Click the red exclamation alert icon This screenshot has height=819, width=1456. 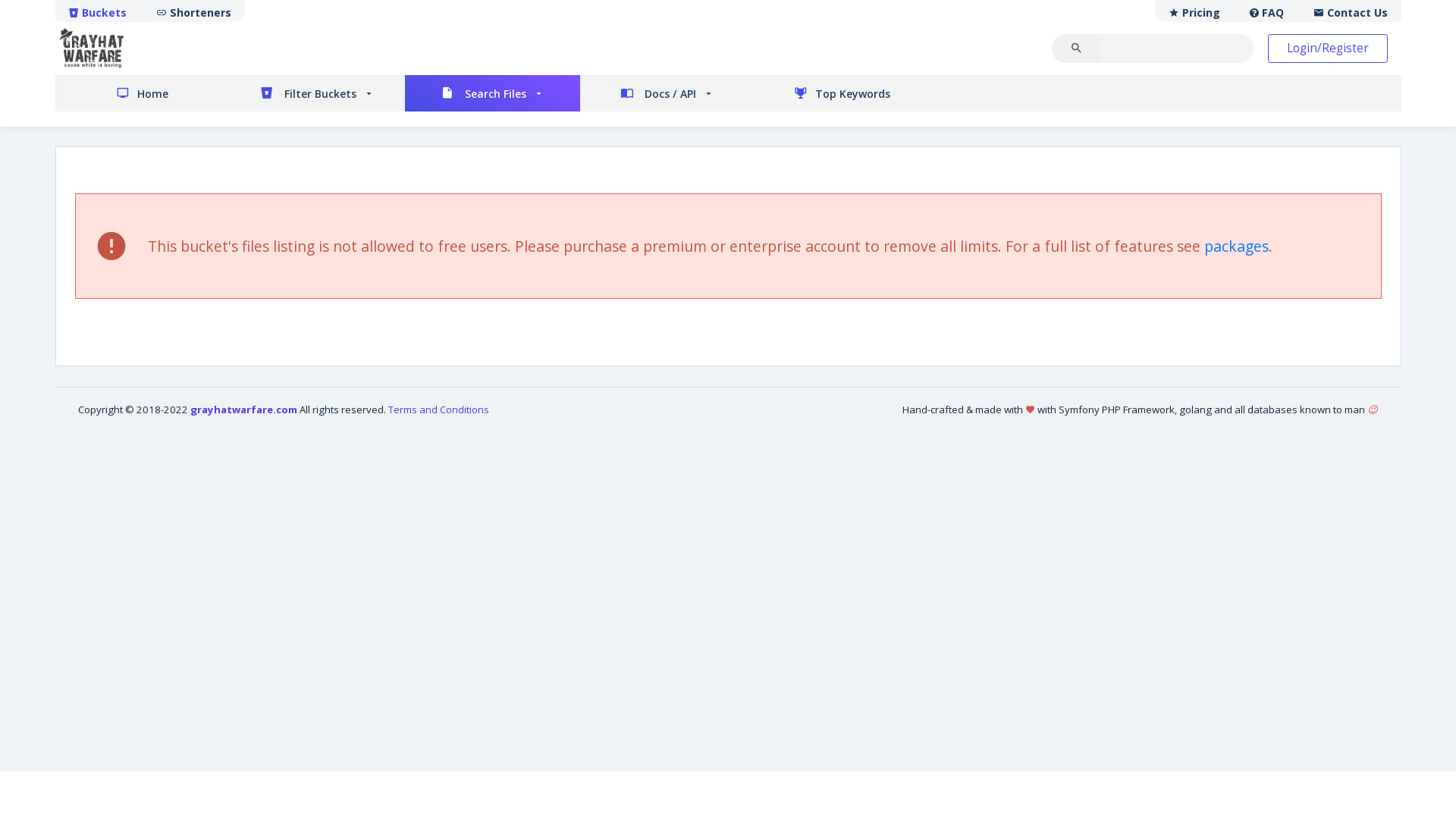tap(111, 246)
